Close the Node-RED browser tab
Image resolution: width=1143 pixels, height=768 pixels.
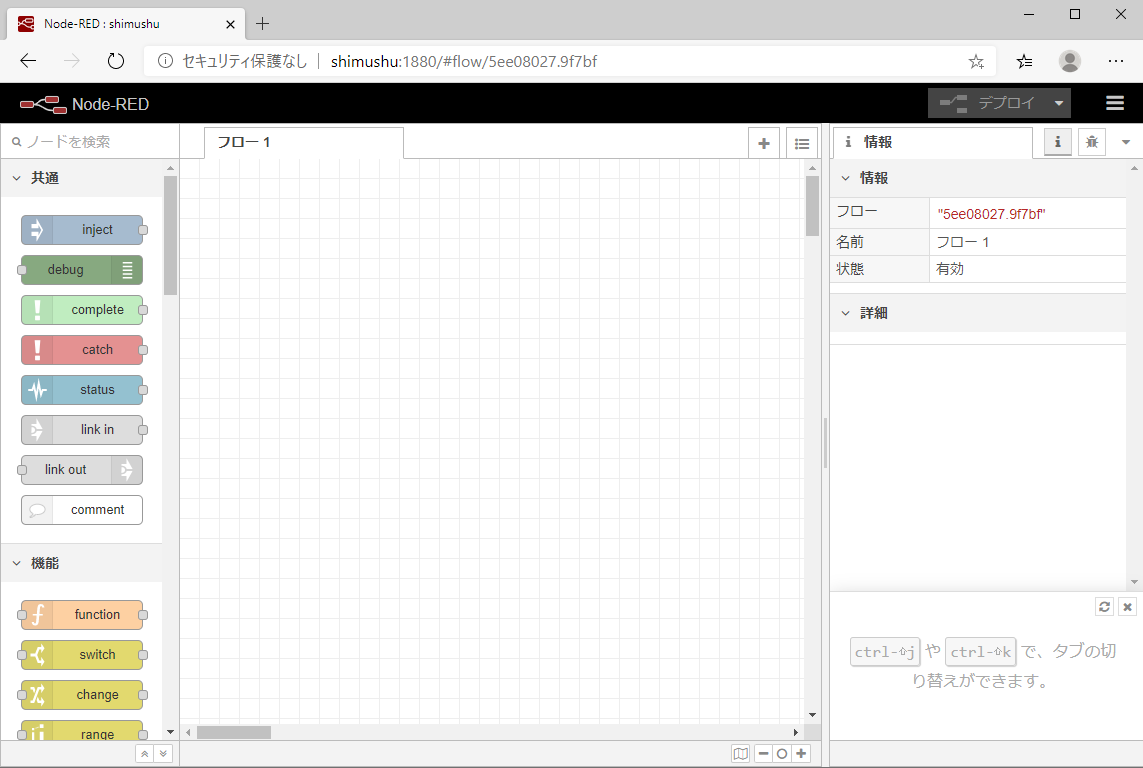click(230, 24)
